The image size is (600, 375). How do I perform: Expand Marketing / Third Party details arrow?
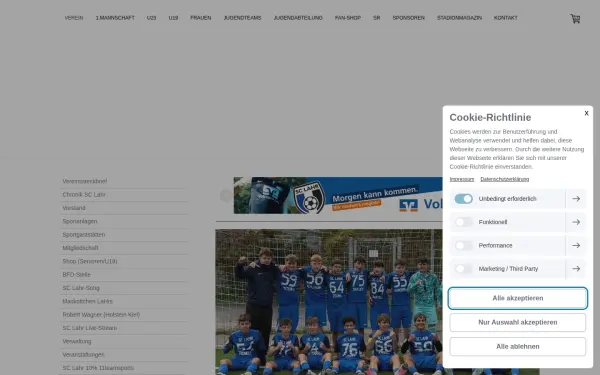[576, 269]
